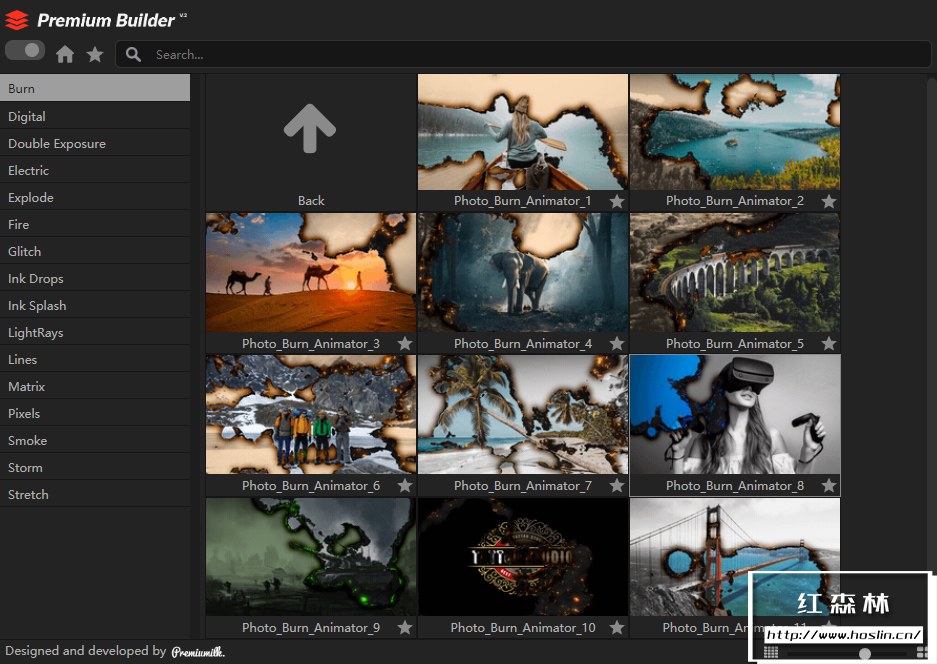
Task: Show the Storm category
Action: (95, 467)
